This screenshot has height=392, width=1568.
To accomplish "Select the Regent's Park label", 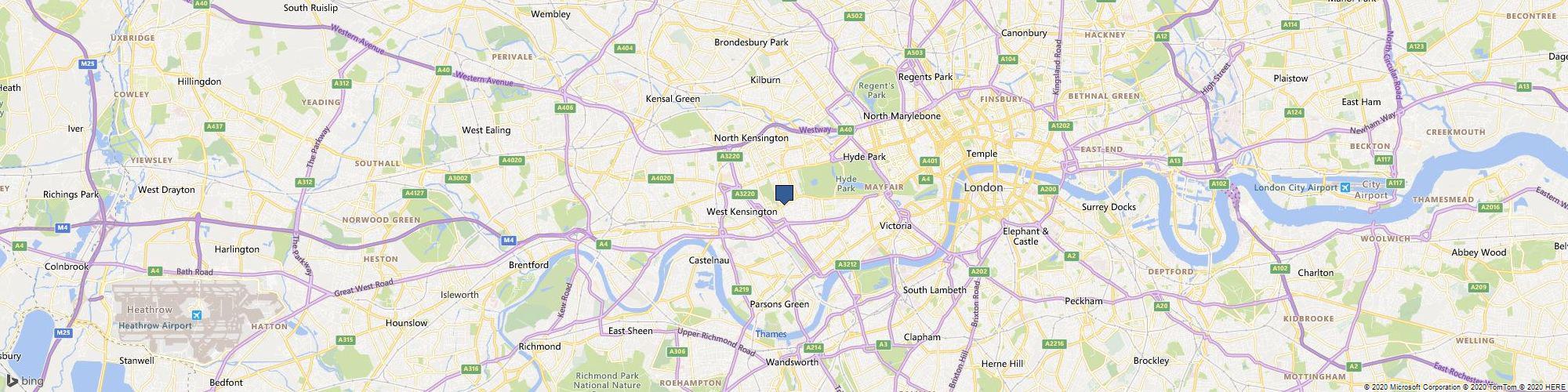I will [876, 90].
